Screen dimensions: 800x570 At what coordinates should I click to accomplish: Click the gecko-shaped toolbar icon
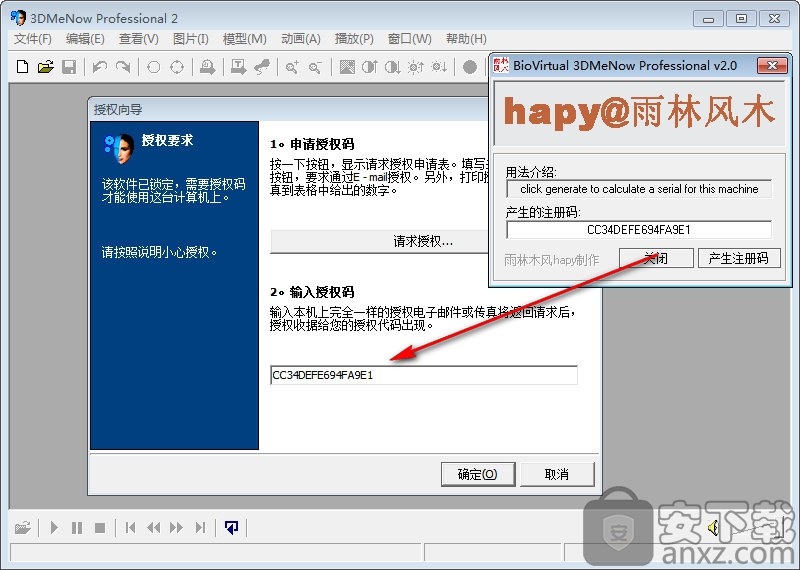(262, 67)
